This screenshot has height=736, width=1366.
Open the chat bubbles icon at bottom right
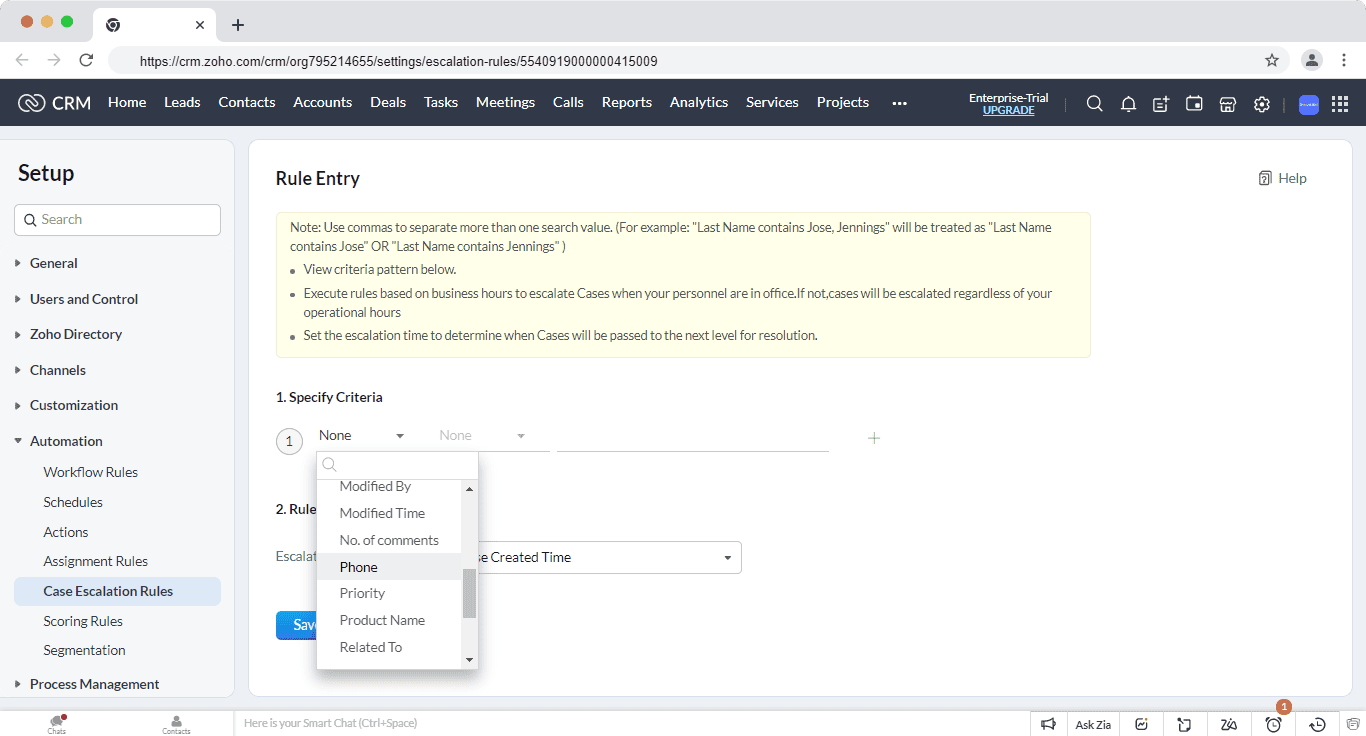1352,724
